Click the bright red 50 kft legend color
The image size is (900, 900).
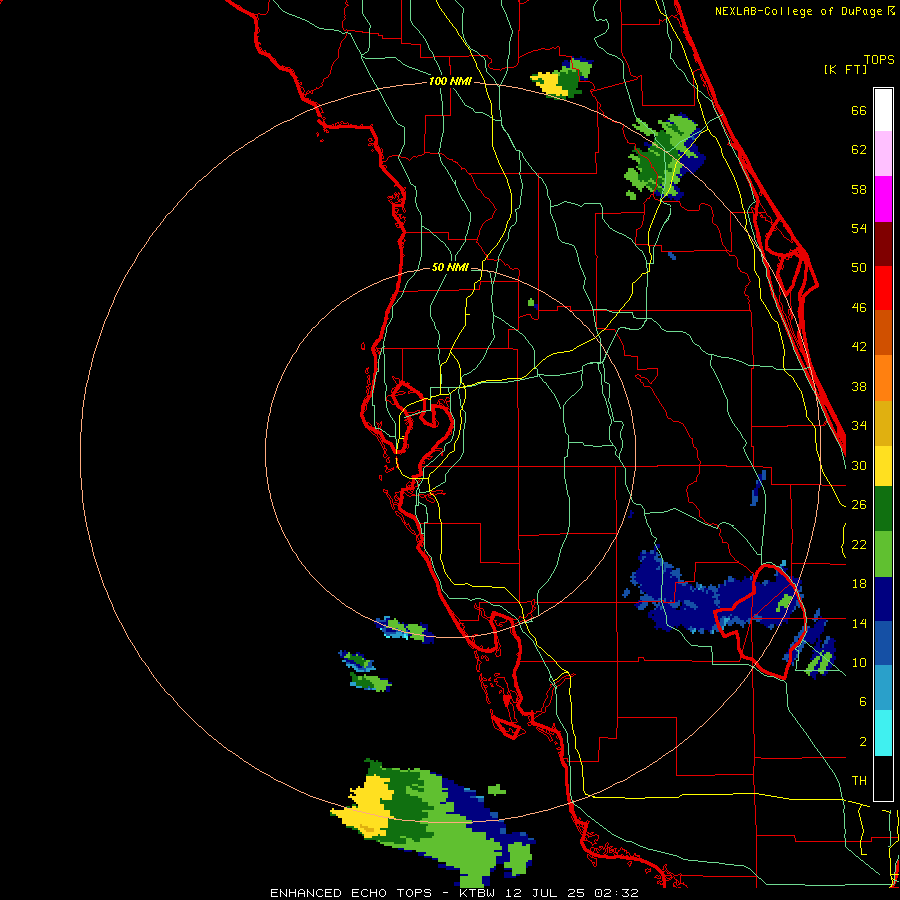tap(883, 288)
